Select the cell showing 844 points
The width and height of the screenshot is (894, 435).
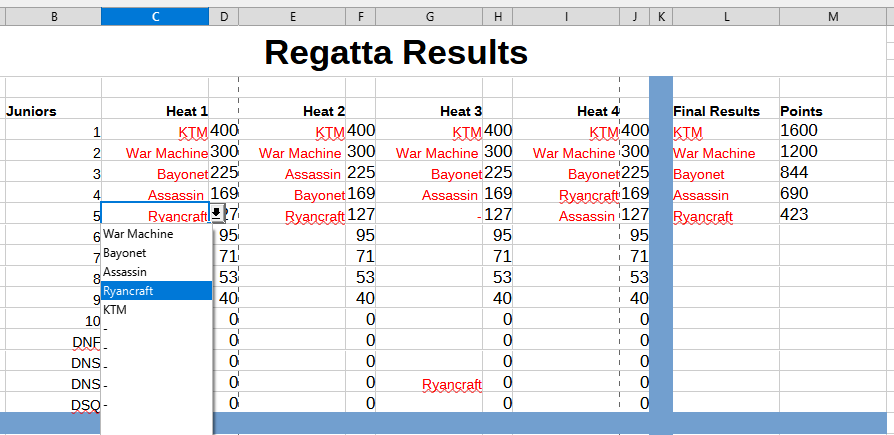[x=794, y=172]
